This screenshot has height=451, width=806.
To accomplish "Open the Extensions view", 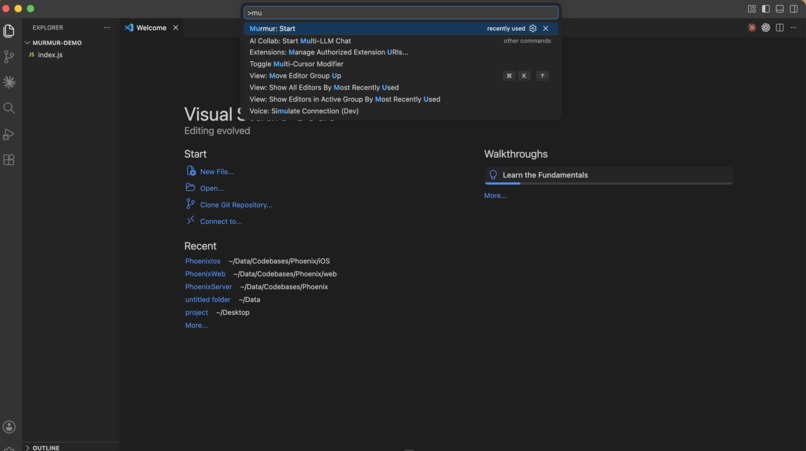I will point(9,160).
